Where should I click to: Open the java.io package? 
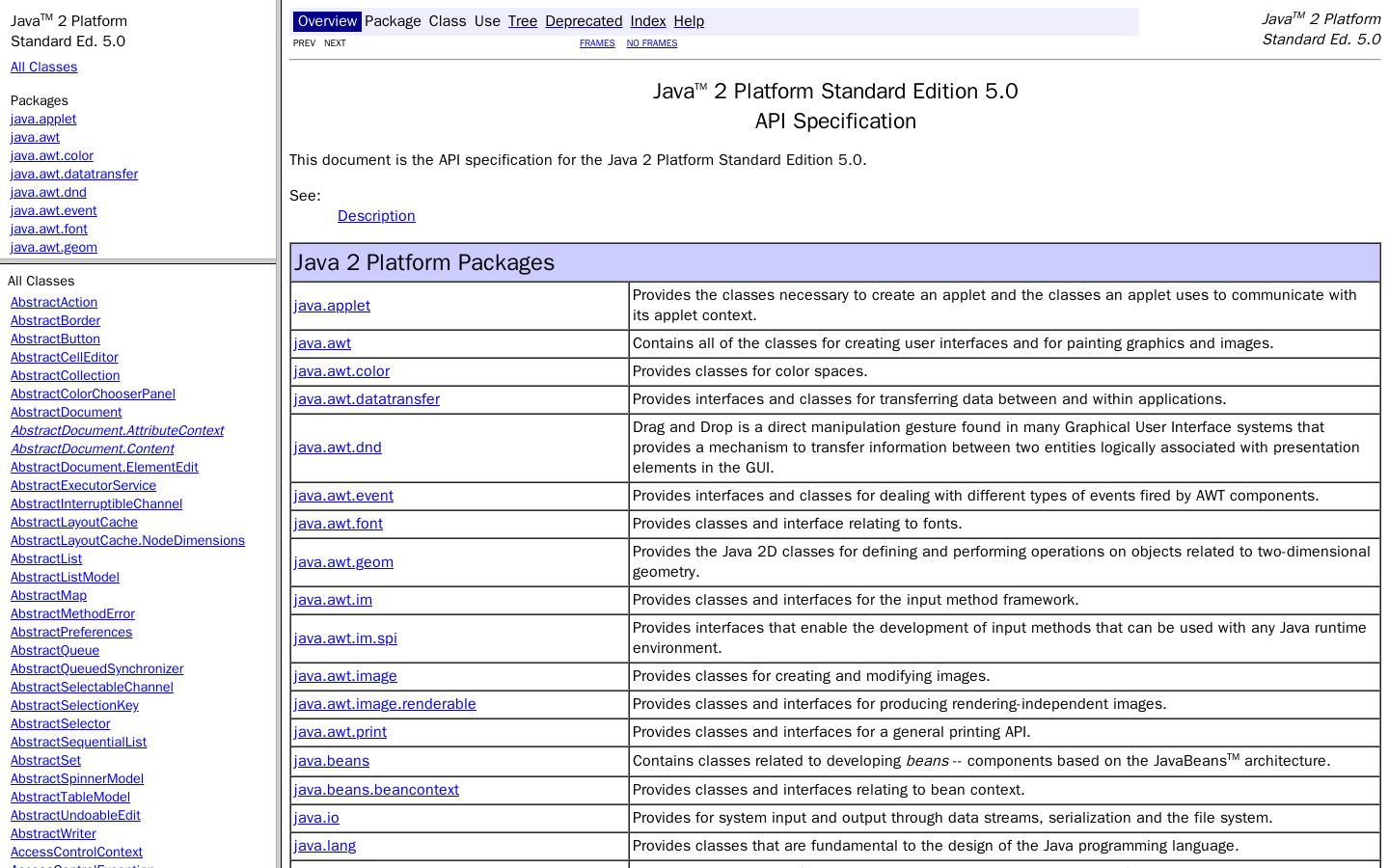click(x=316, y=818)
